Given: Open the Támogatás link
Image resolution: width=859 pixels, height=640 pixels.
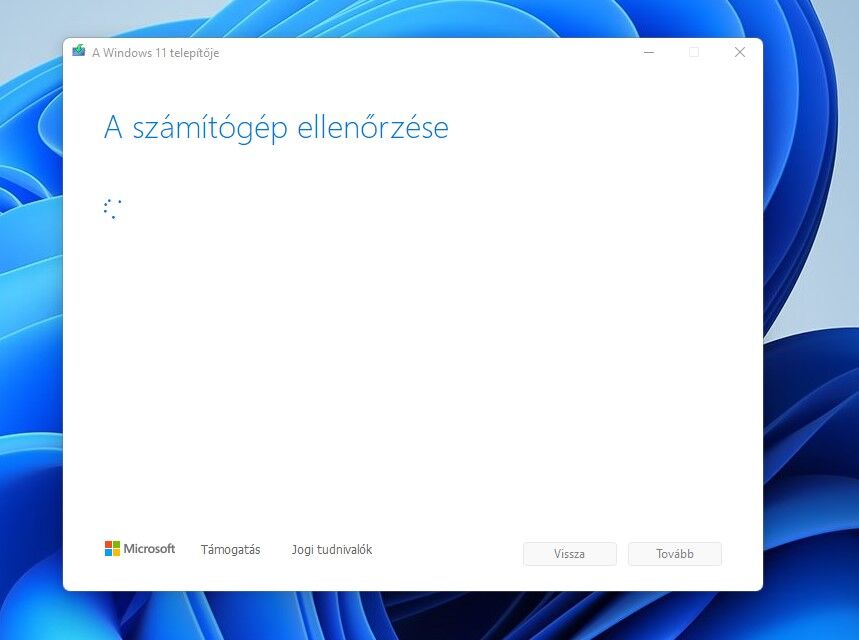Looking at the screenshot, I should coord(231,550).
